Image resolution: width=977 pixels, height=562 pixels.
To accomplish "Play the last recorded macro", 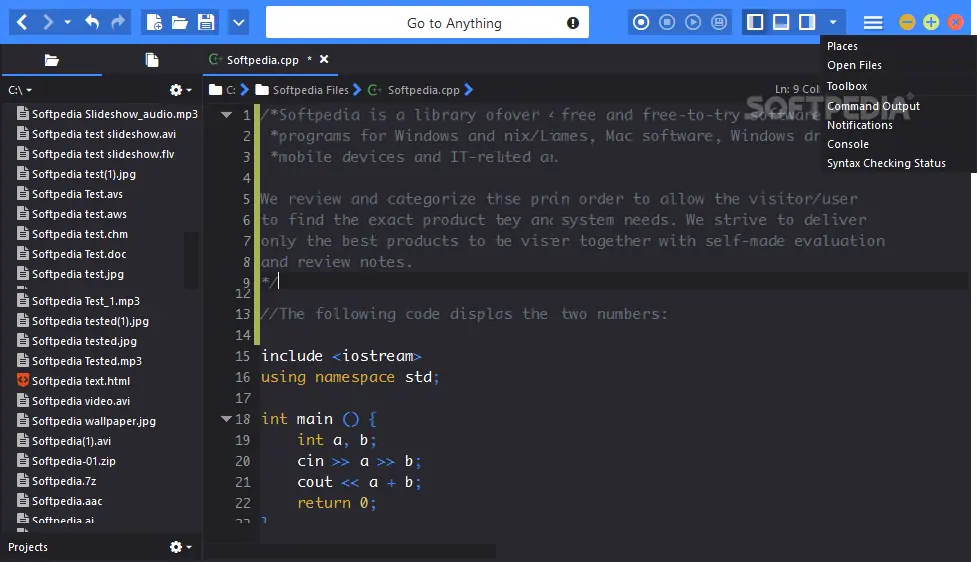I will (693, 22).
